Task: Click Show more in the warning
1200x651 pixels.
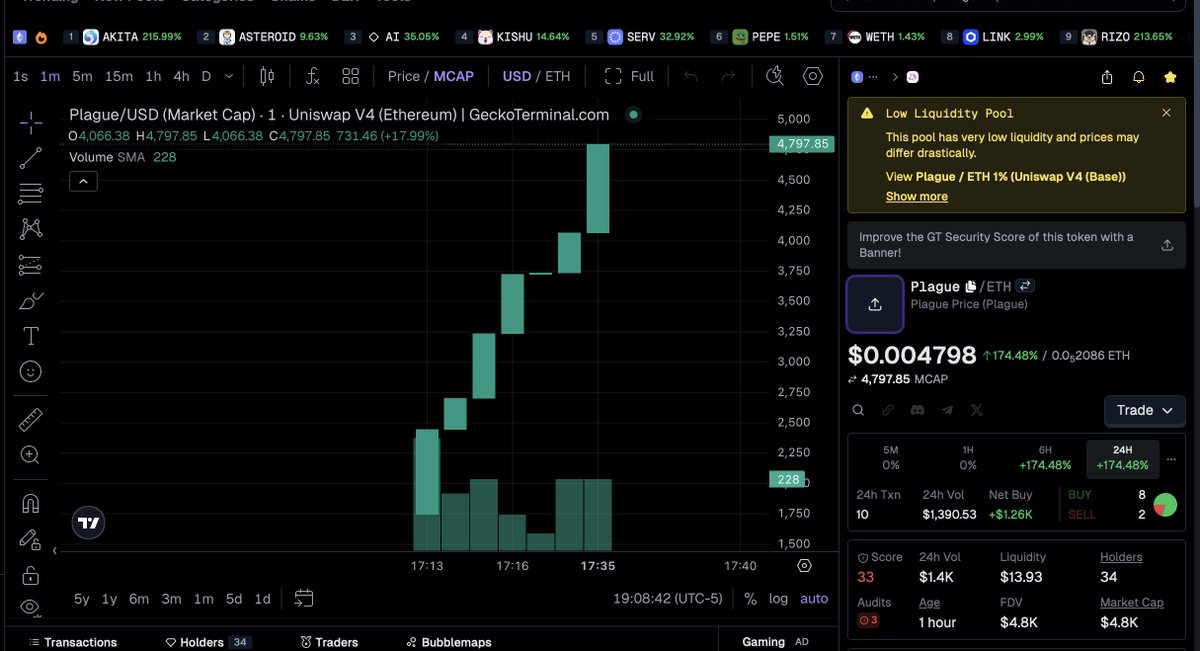Action: pos(917,197)
